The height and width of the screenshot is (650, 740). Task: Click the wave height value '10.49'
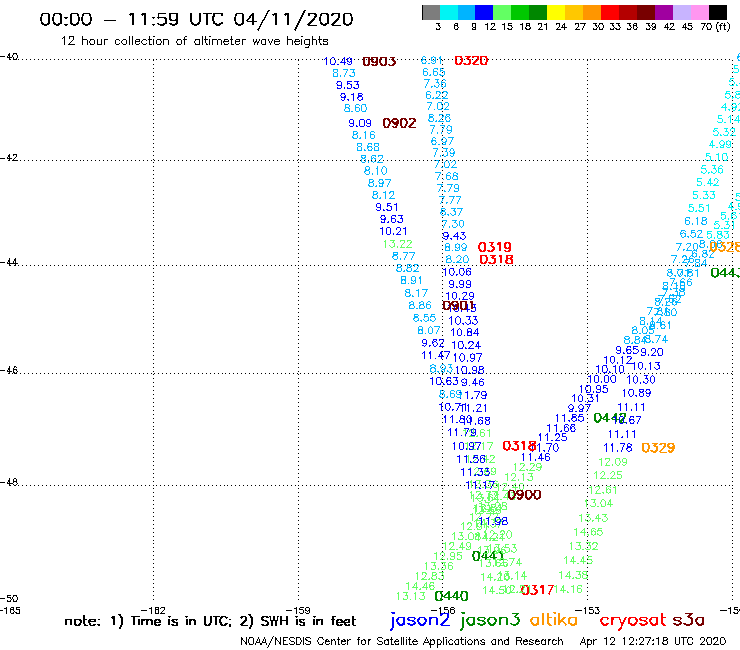click(338, 61)
